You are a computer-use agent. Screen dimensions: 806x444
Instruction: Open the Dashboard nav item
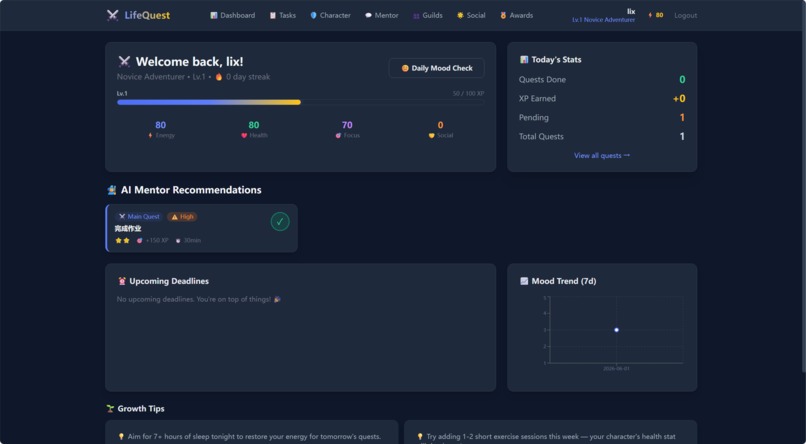click(232, 15)
